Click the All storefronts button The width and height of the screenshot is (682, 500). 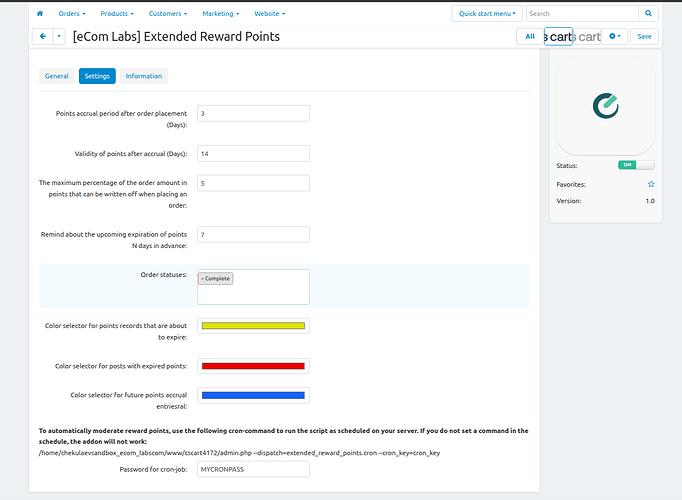click(530, 37)
